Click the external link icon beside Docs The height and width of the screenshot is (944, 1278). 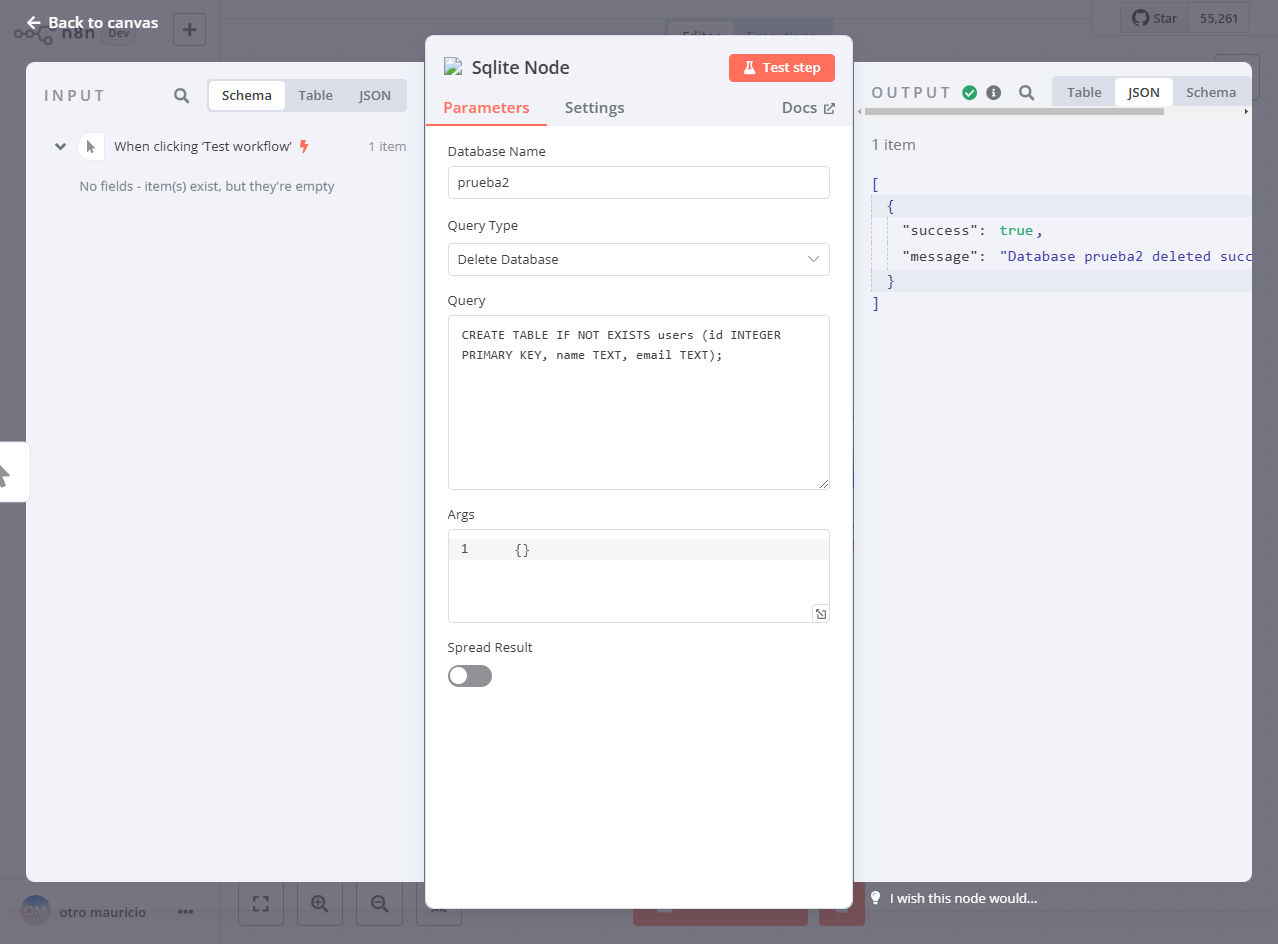click(x=828, y=108)
